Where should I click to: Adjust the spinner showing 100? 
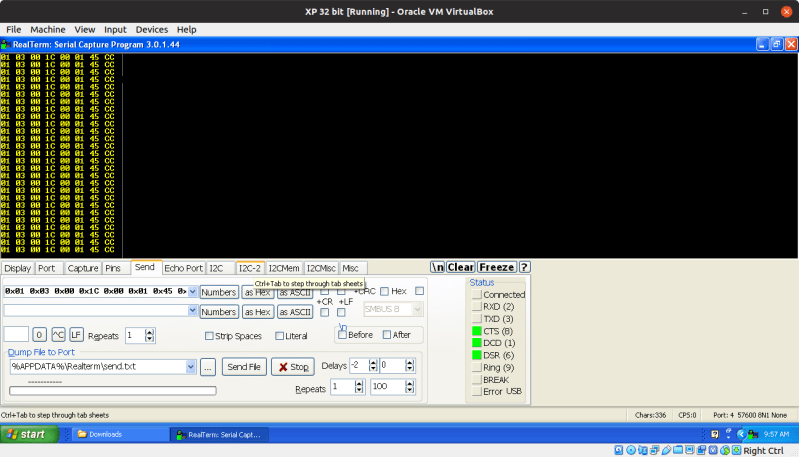click(x=410, y=387)
